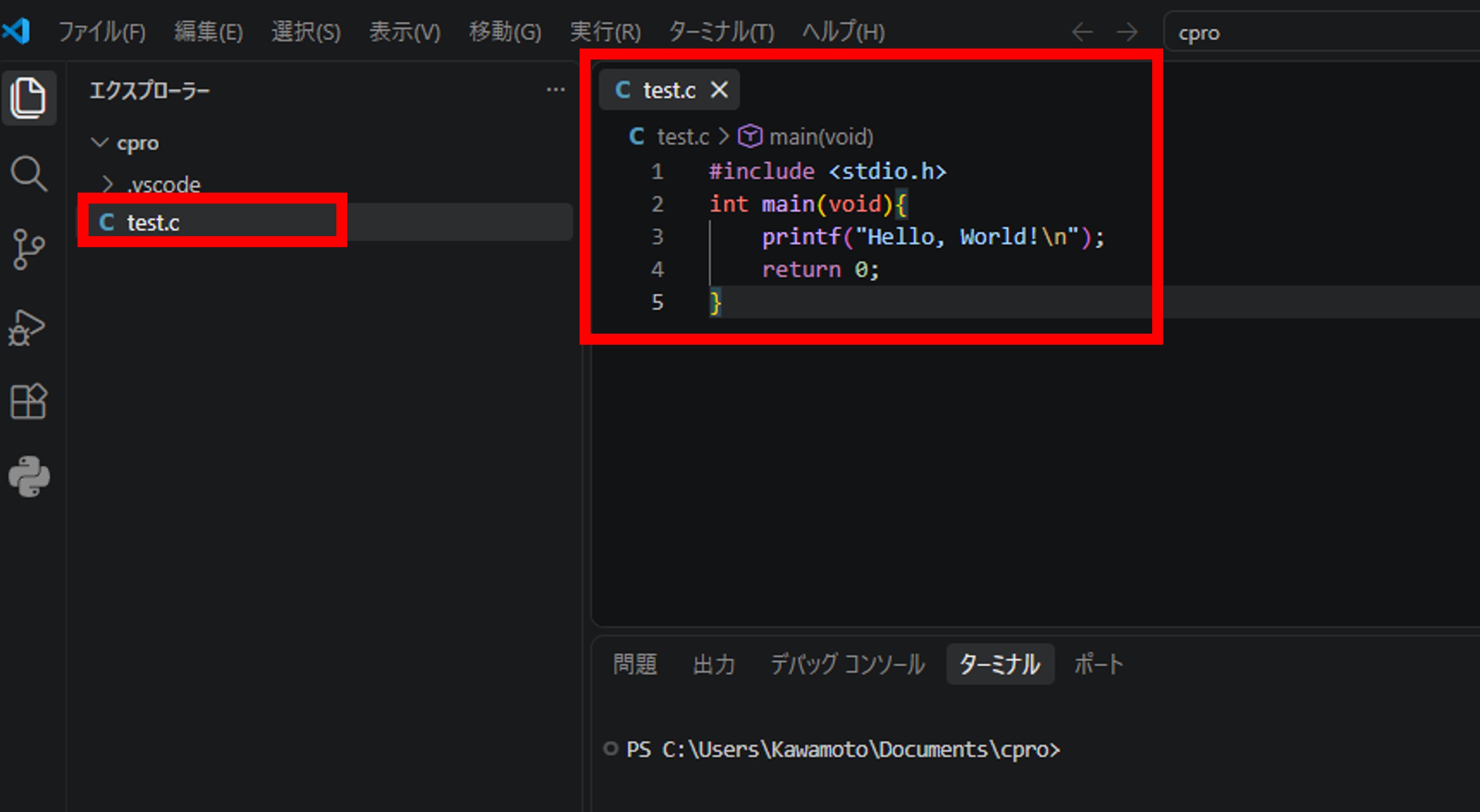The image size is (1480, 812).
Task: Open the Source Control view icon
Action: (29, 249)
